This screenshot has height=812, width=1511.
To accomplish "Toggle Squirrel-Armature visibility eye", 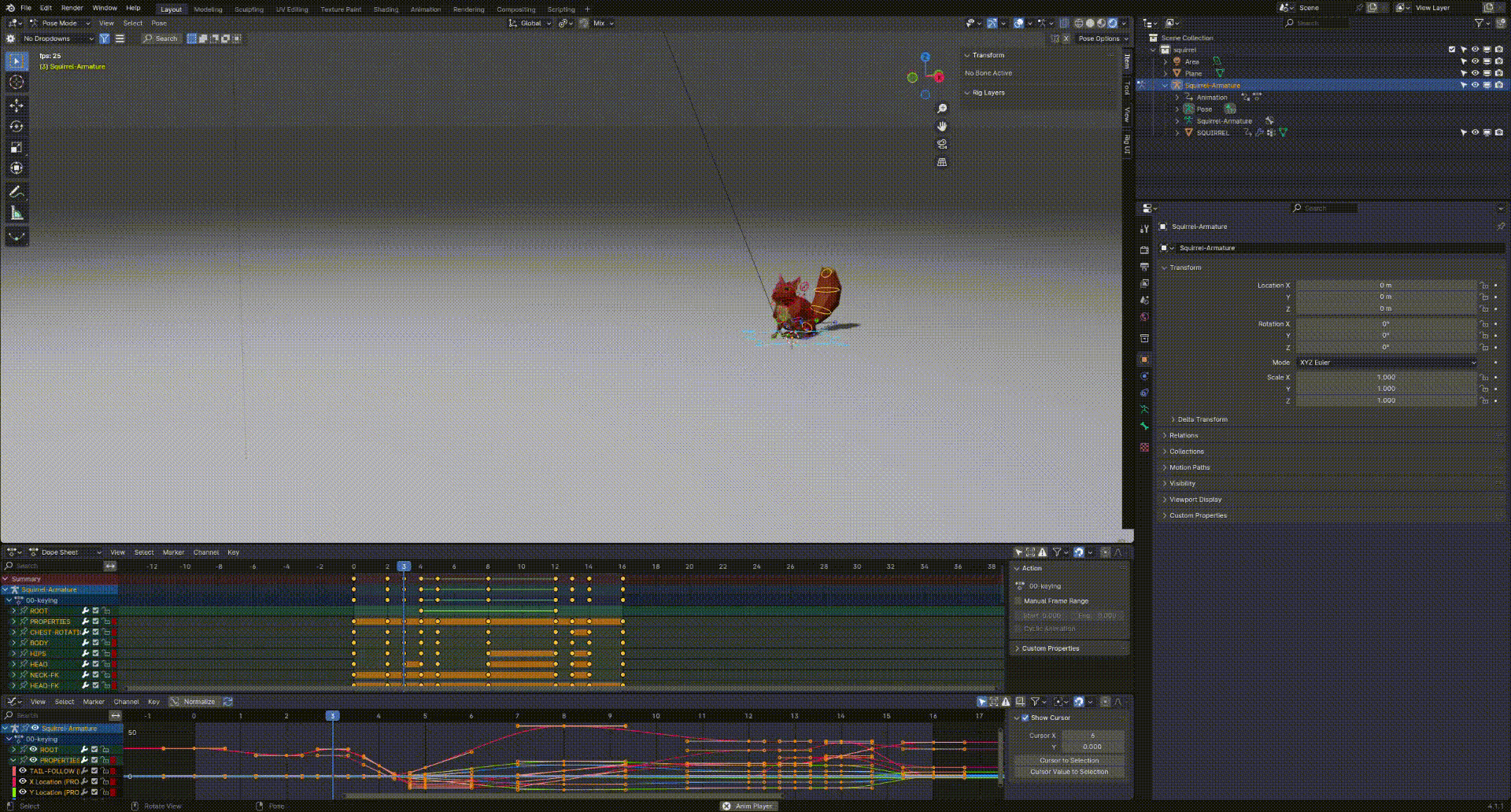I will (1476, 85).
